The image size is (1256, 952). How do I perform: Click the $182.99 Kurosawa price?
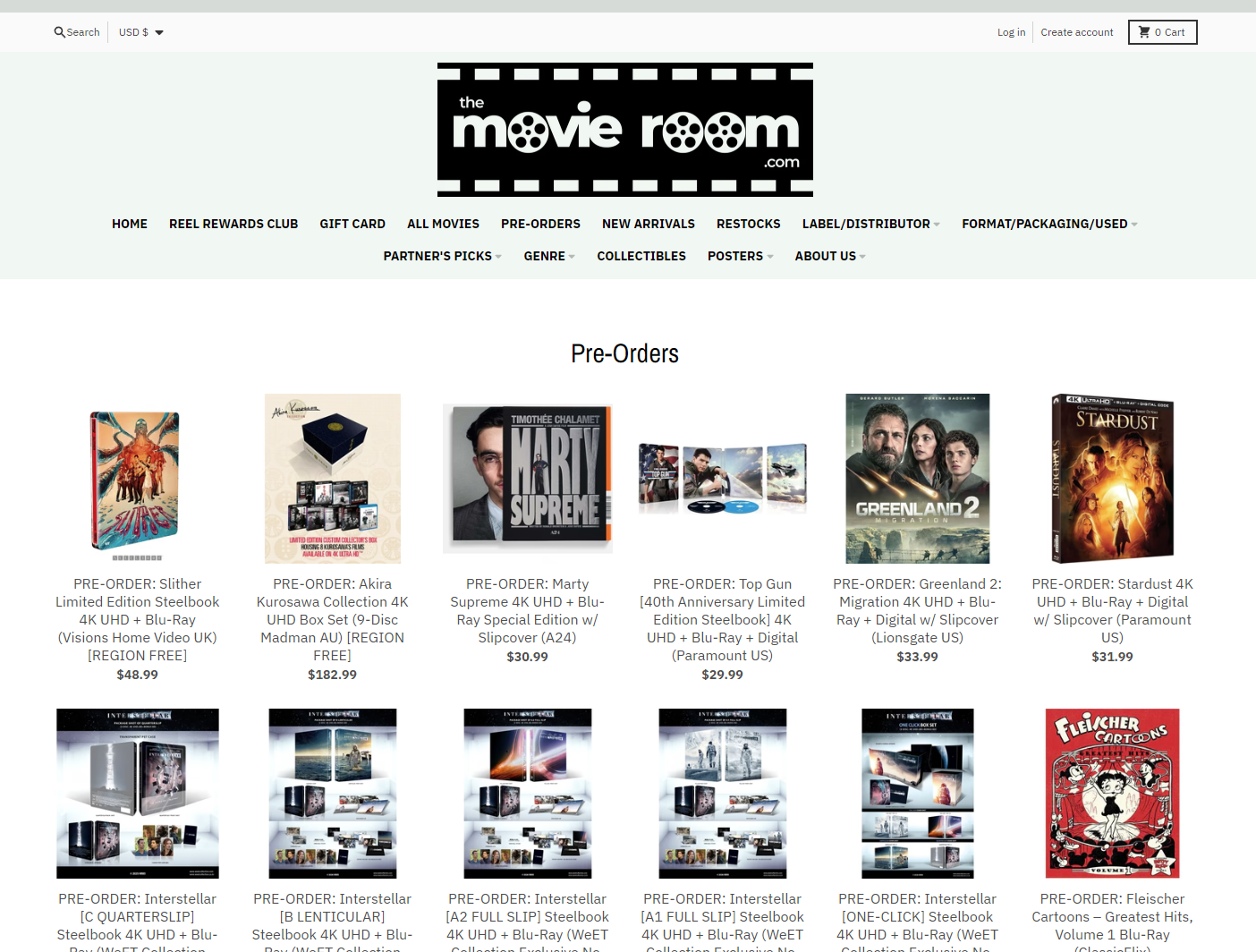(333, 675)
